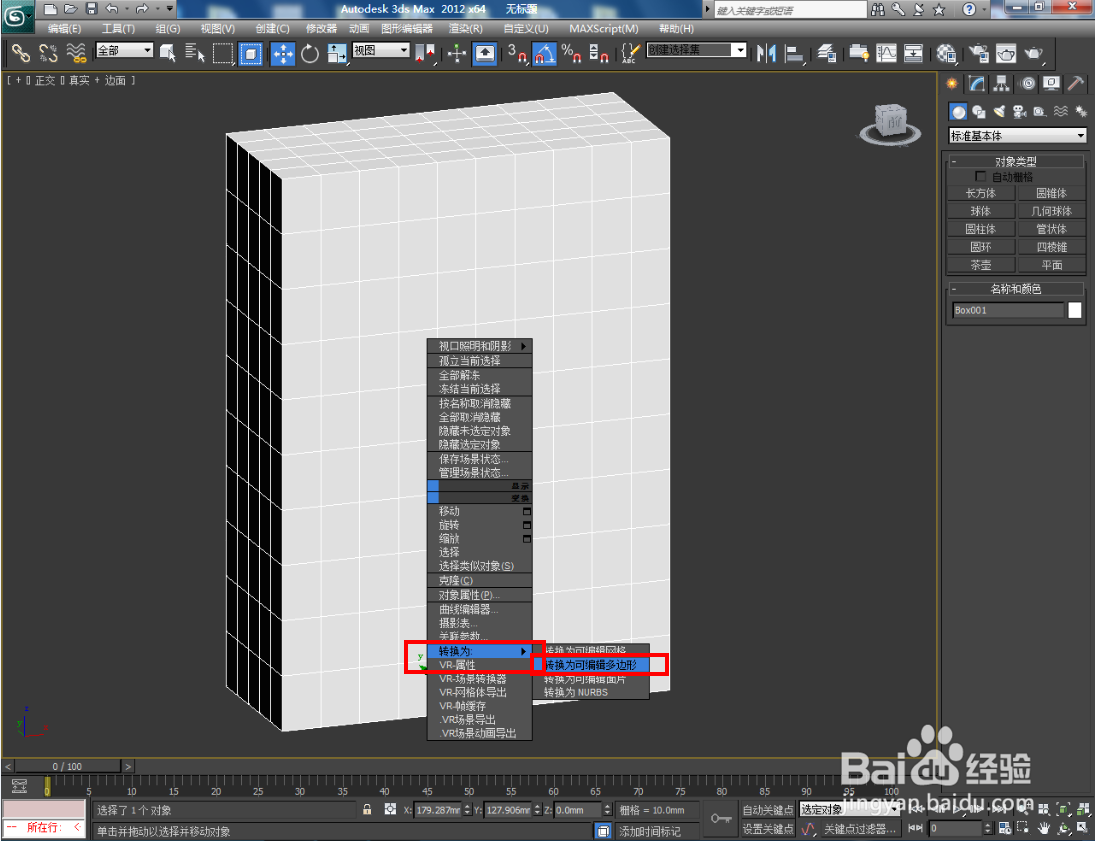Click 关键点过滤器 button

[860, 829]
